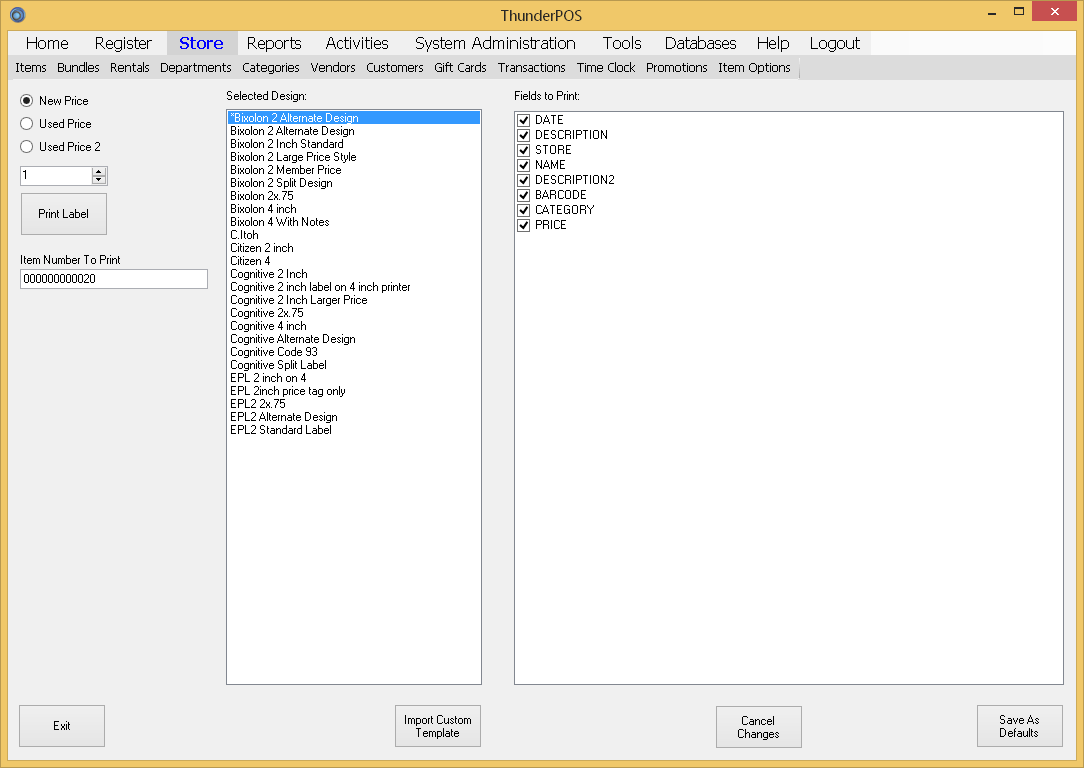Open the Tools menu
This screenshot has width=1084, height=768.
(622, 43)
